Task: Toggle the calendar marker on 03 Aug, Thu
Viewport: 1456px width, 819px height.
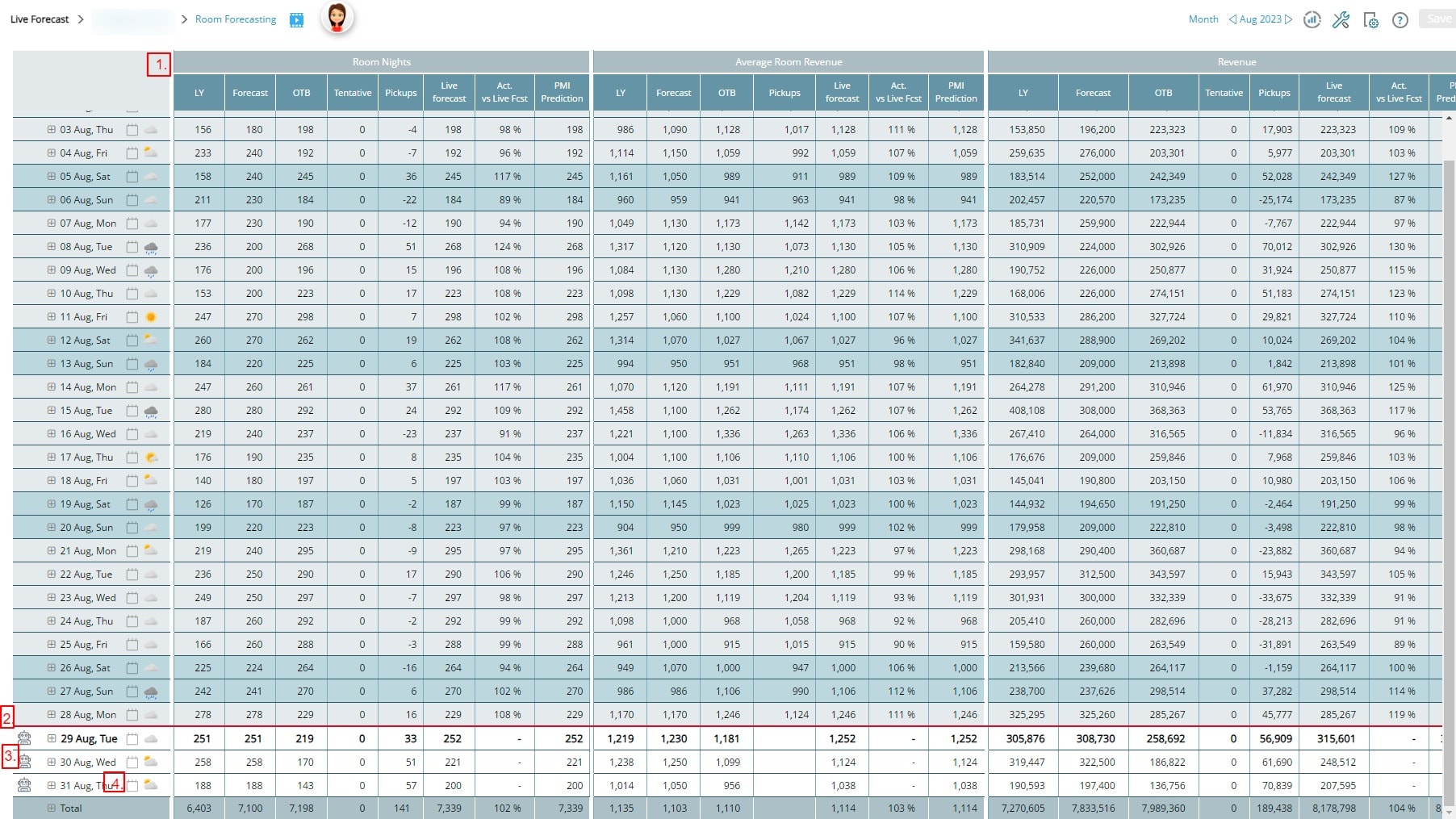Action: 132,129
